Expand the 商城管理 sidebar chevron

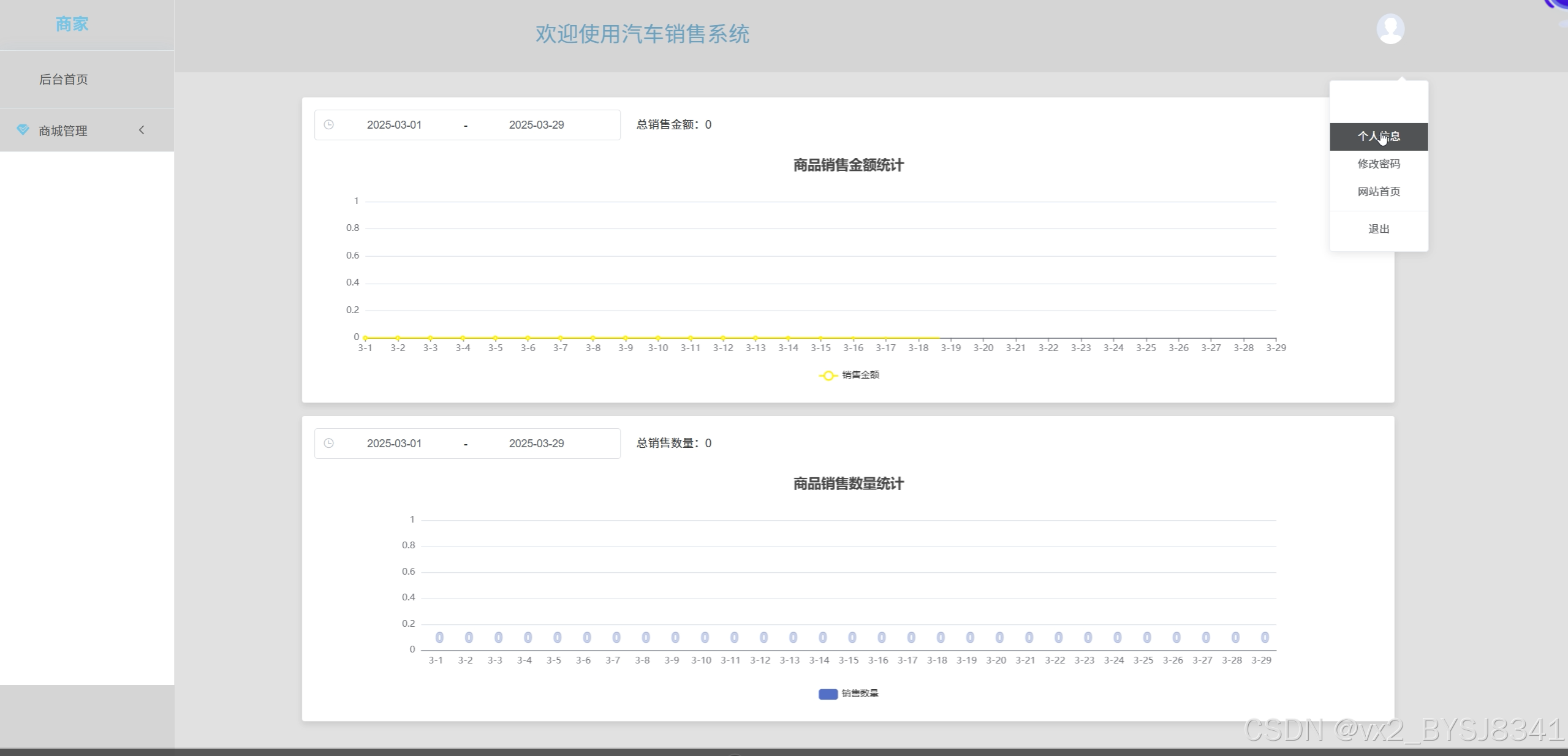(142, 130)
